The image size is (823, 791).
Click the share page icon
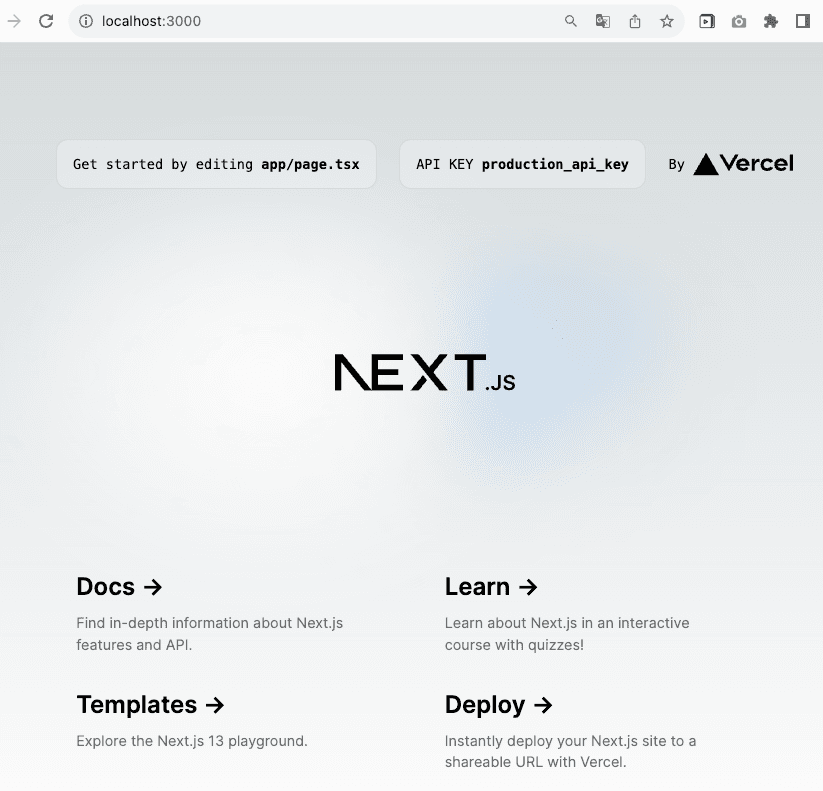coord(635,21)
